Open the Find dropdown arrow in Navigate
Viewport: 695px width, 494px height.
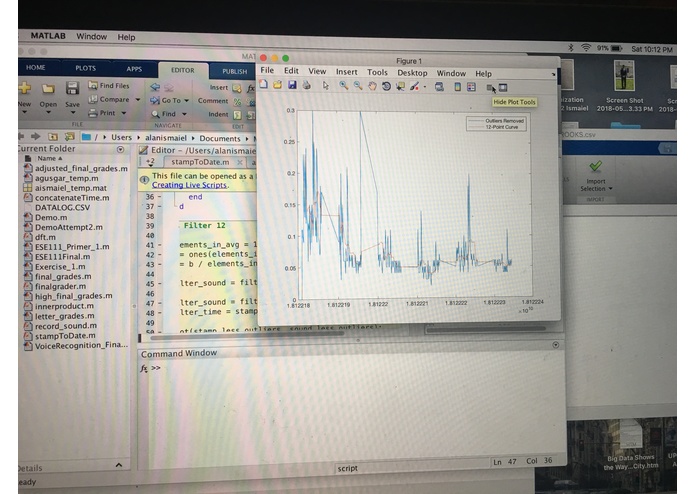tap(184, 114)
